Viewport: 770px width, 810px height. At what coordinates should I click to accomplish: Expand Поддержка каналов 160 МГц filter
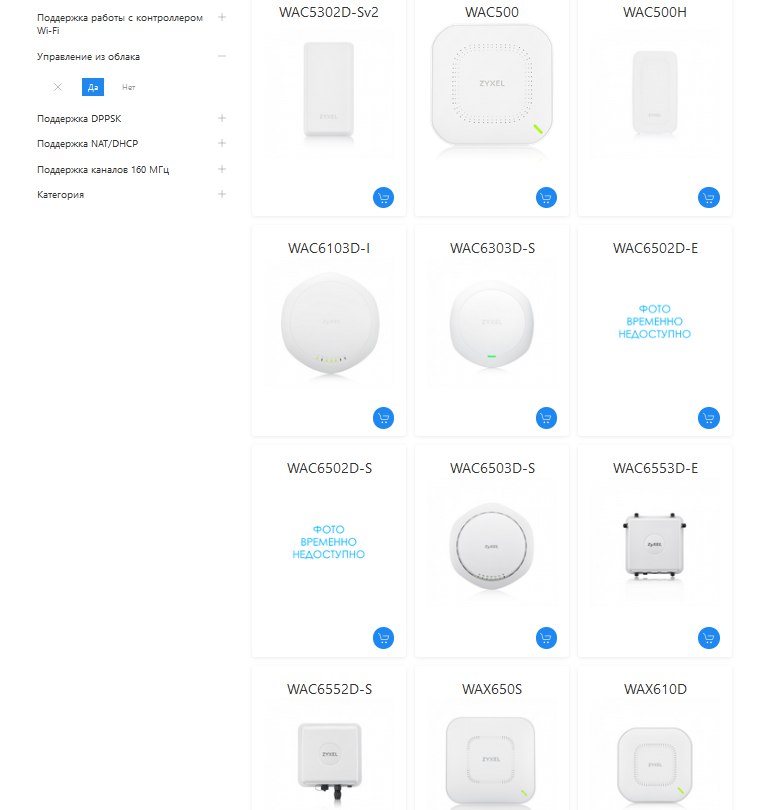[x=222, y=169]
